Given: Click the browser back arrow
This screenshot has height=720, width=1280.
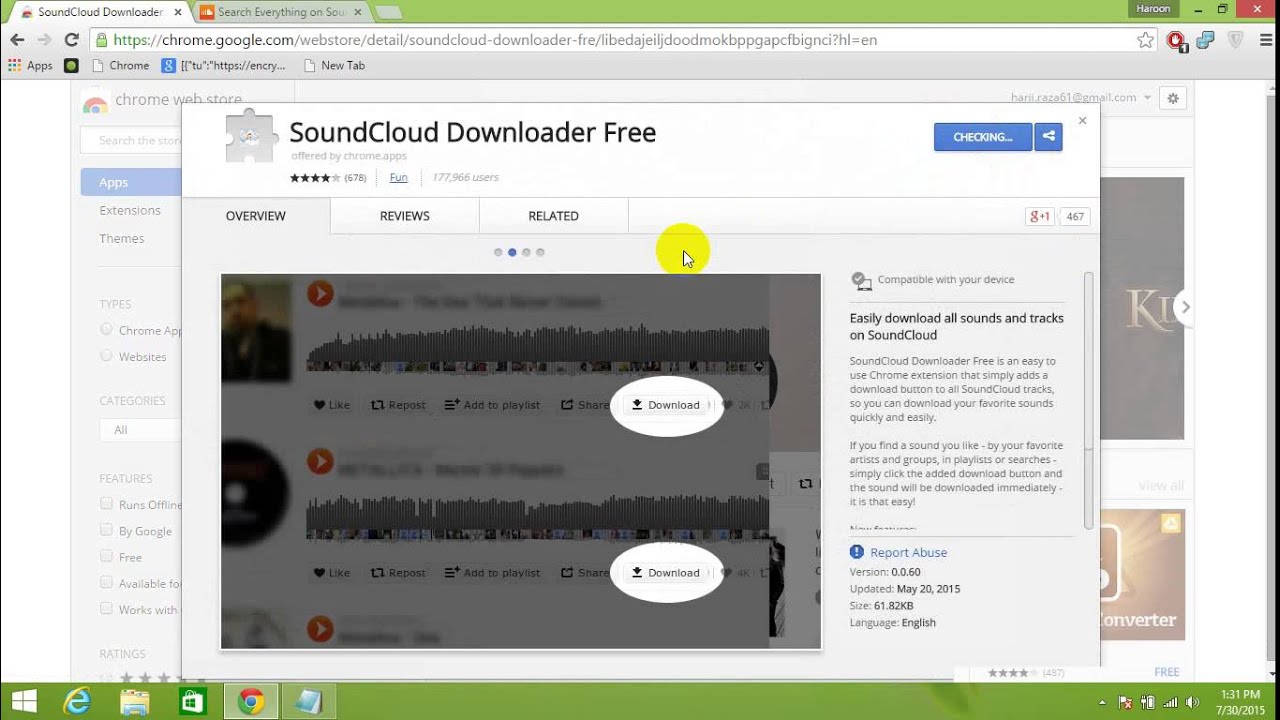Looking at the screenshot, I should click(17, 40).
